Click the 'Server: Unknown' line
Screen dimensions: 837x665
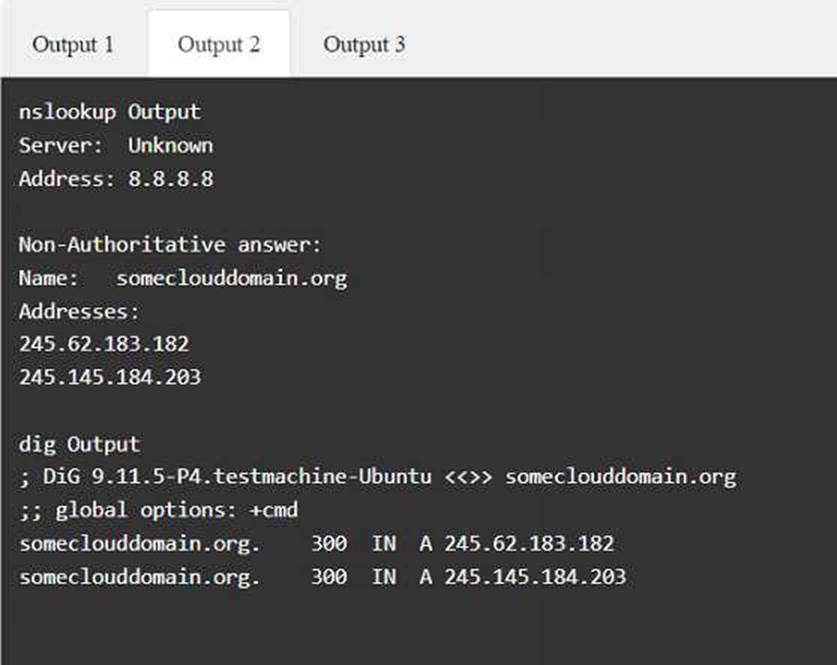point(116,145)
